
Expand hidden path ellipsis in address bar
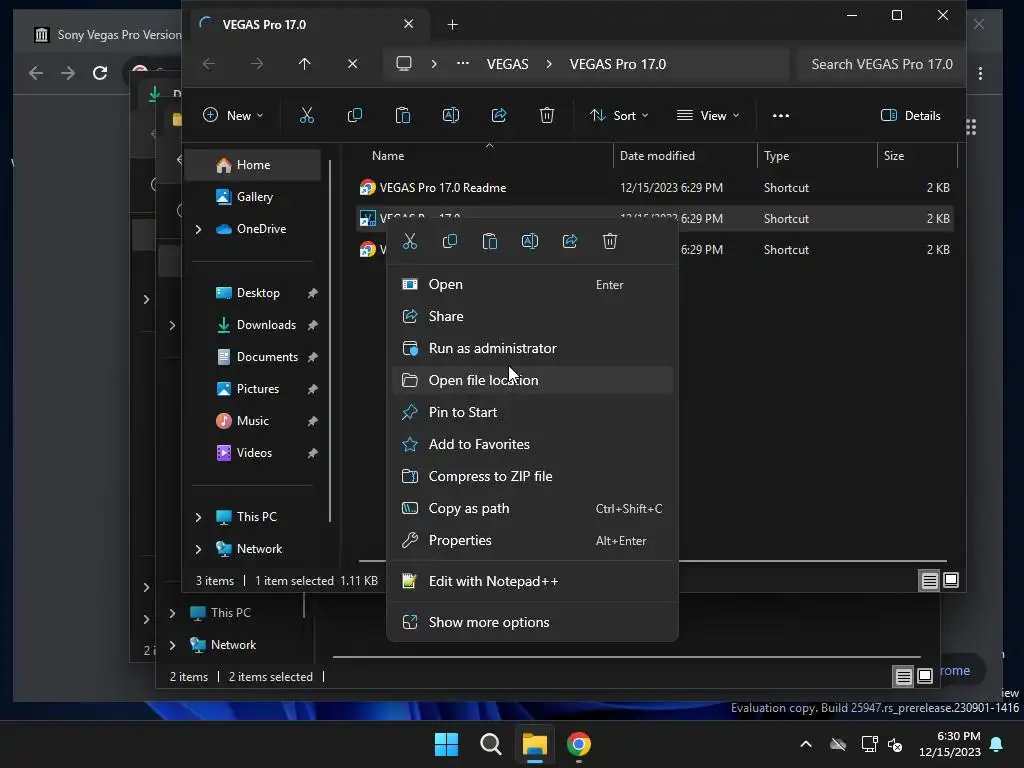463,64
